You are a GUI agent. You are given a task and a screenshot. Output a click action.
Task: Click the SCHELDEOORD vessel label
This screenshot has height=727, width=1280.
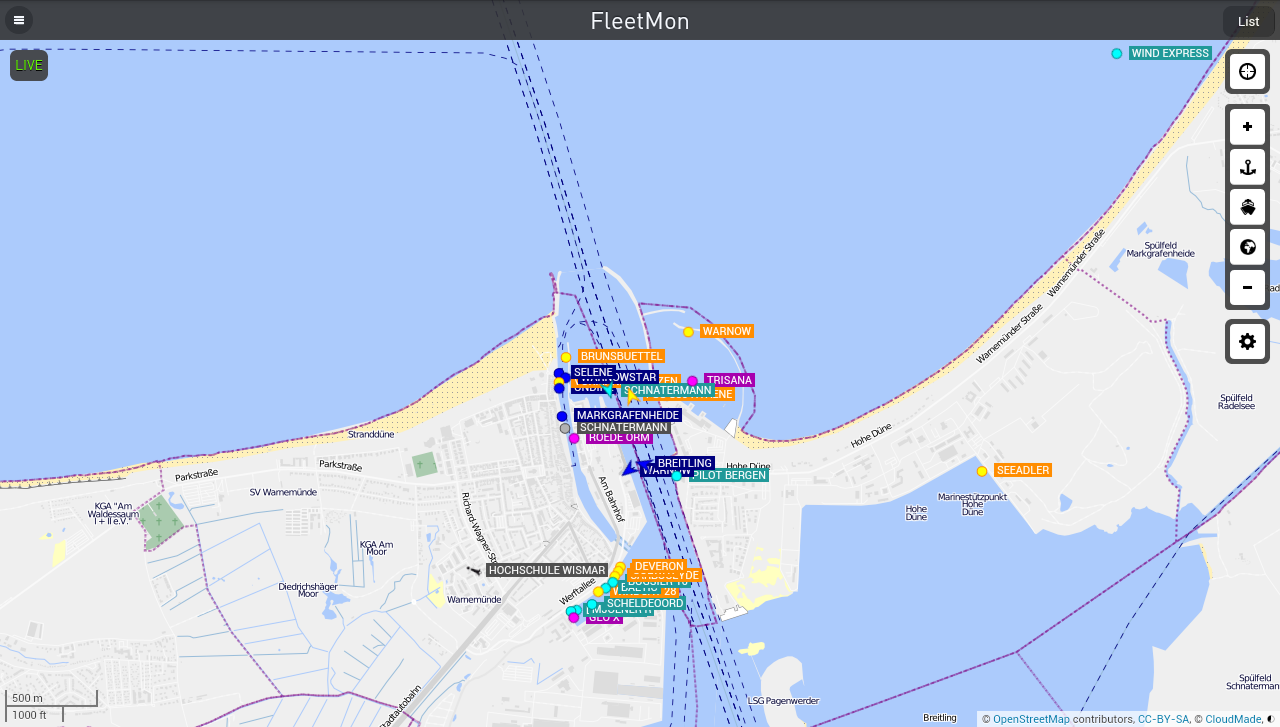click(645, 603)
